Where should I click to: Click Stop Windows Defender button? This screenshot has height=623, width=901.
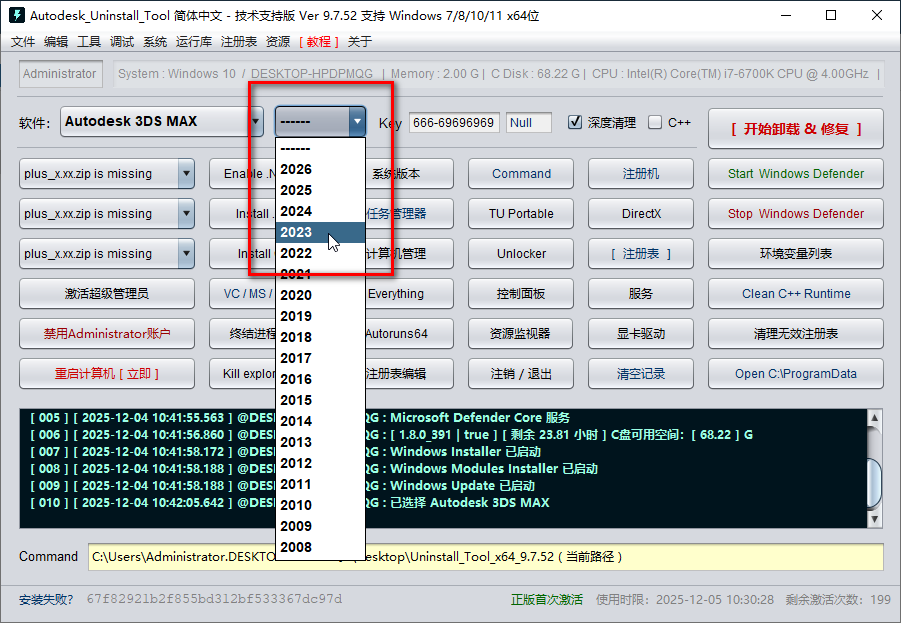pos(796,214)
